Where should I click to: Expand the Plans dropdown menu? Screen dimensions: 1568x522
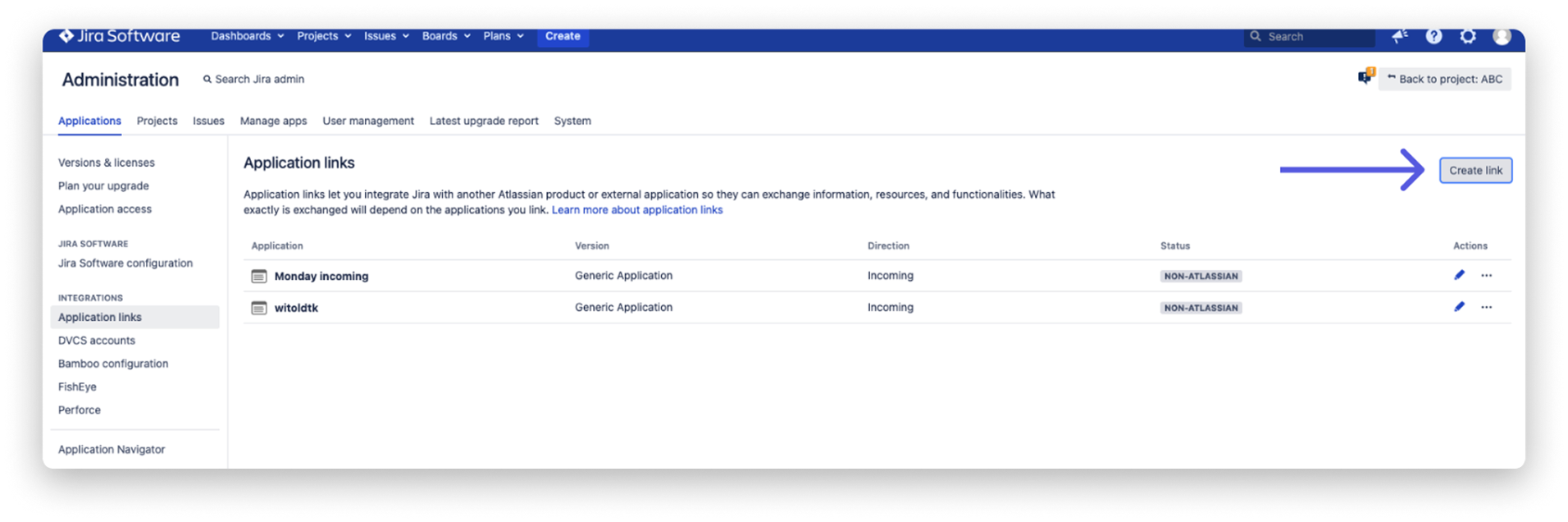(503, 36)
